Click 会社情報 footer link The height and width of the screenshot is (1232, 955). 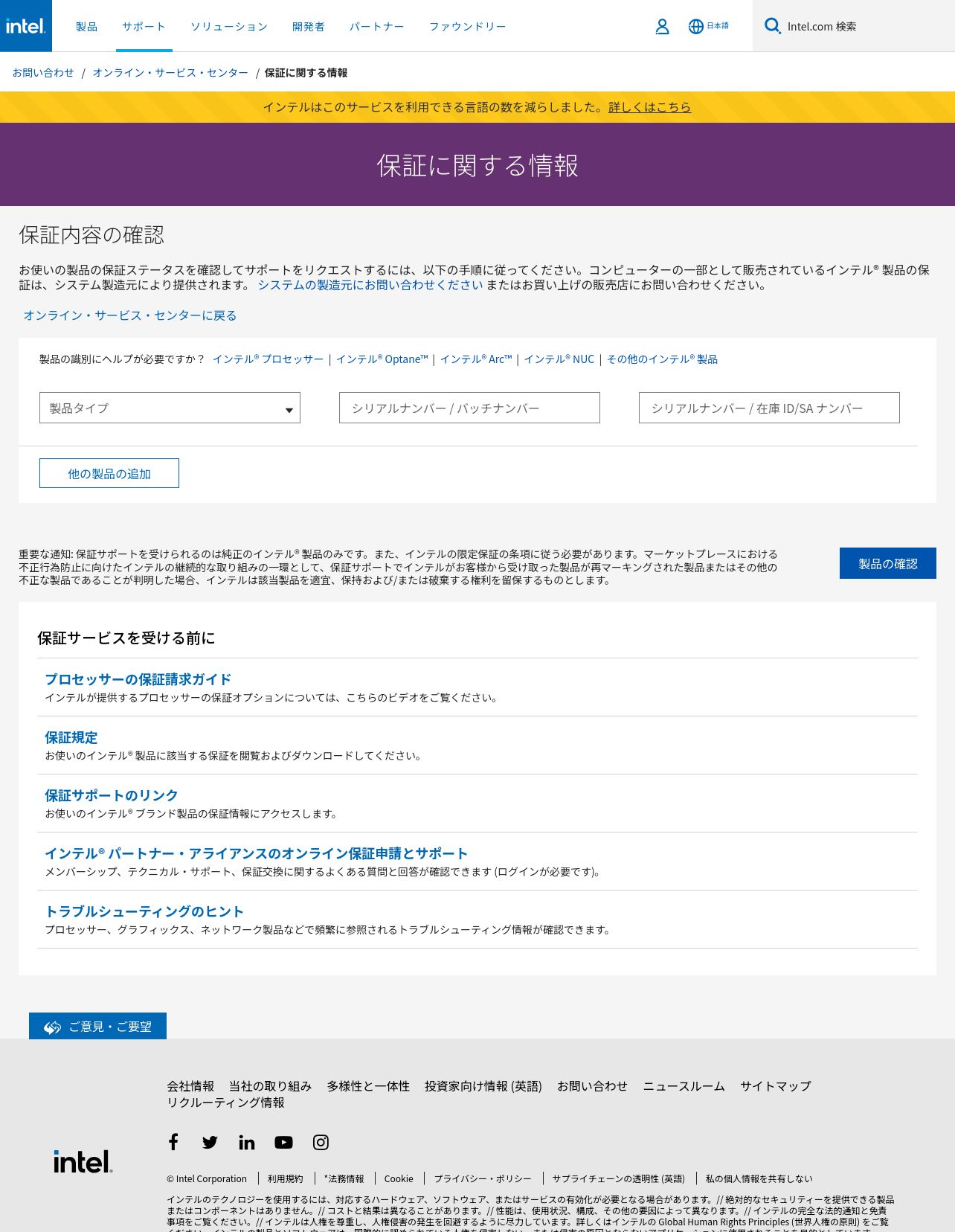pos(190,1086)
